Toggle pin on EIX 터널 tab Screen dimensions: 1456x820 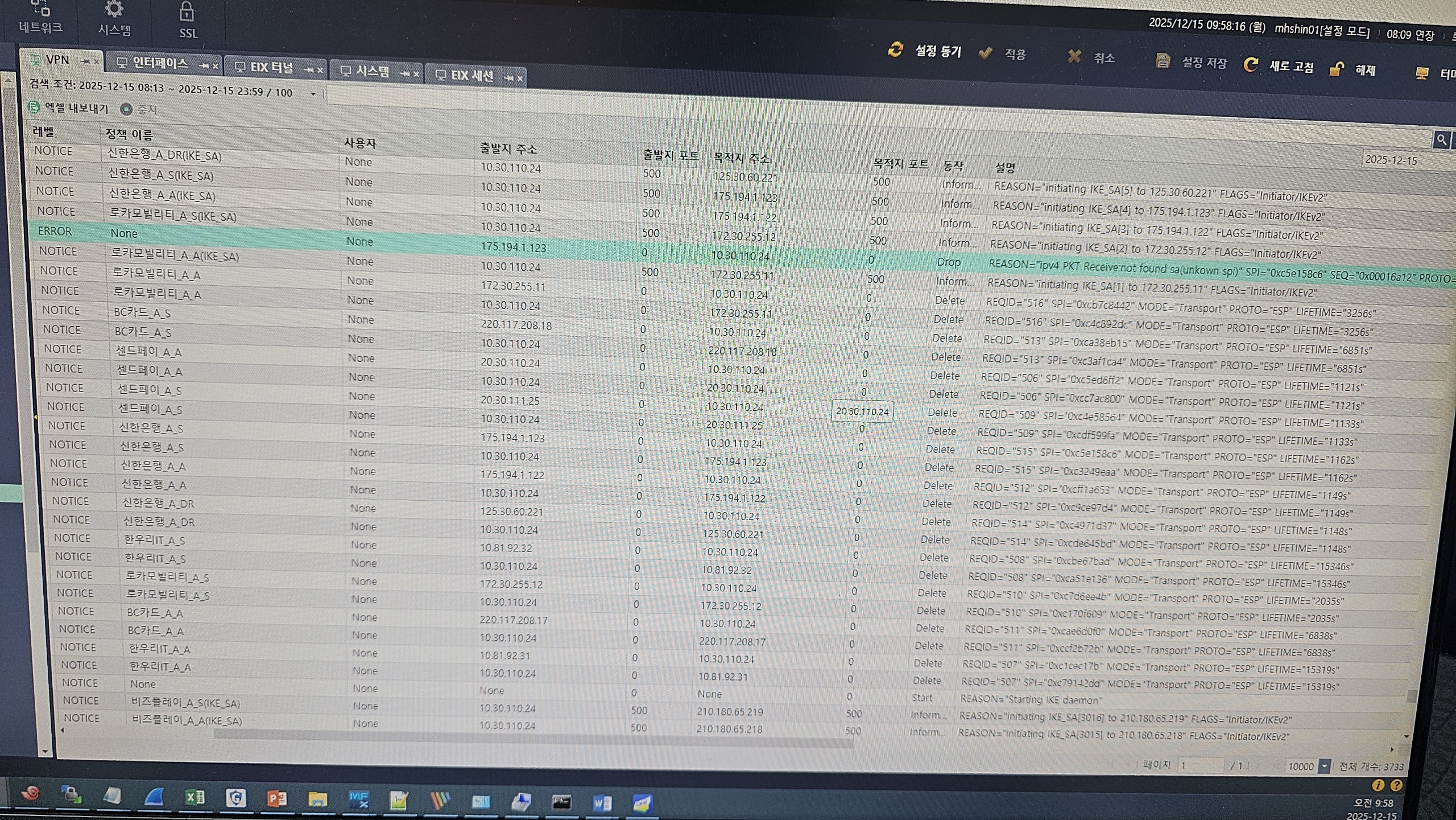click(308, 69)
